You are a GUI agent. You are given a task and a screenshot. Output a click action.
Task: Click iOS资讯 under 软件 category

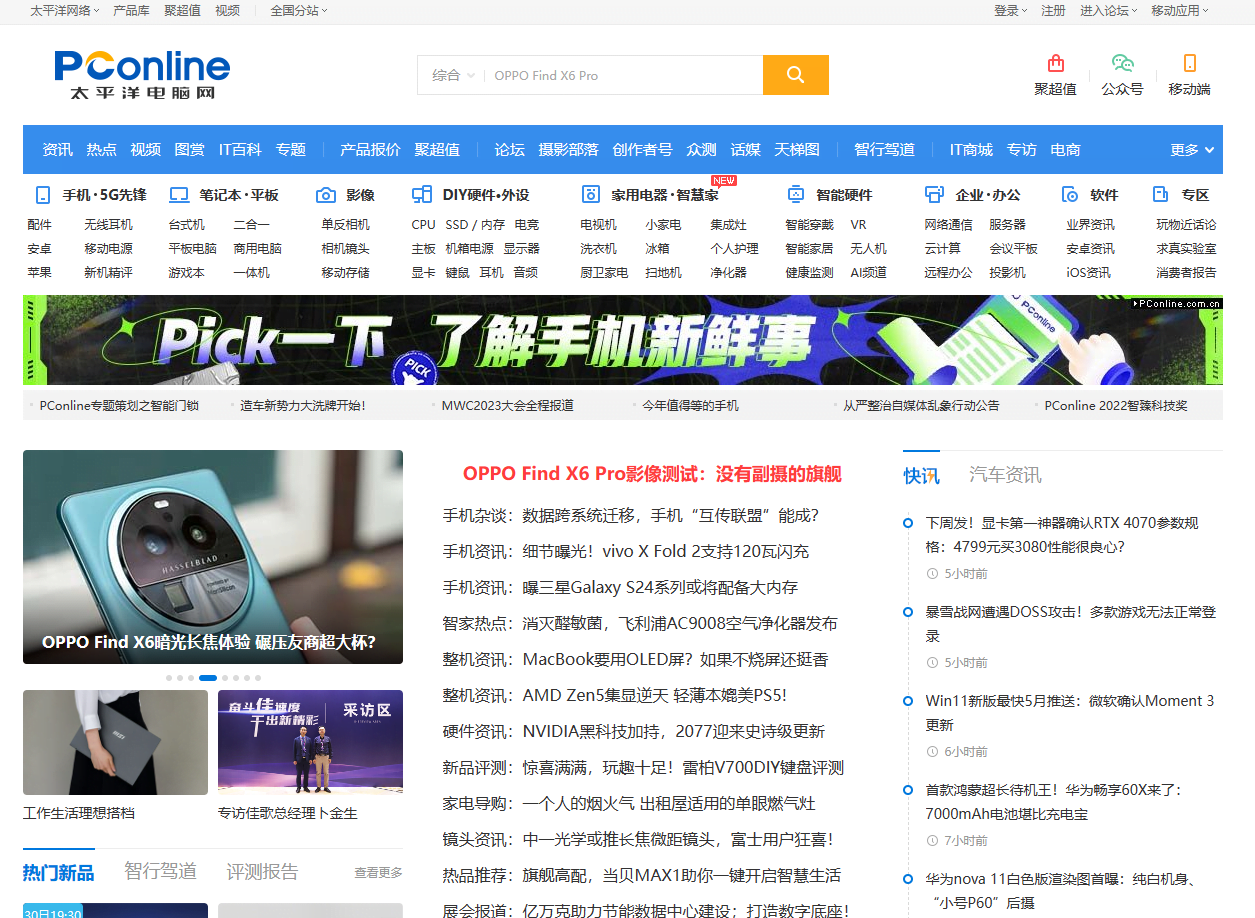click(1088, 273)
